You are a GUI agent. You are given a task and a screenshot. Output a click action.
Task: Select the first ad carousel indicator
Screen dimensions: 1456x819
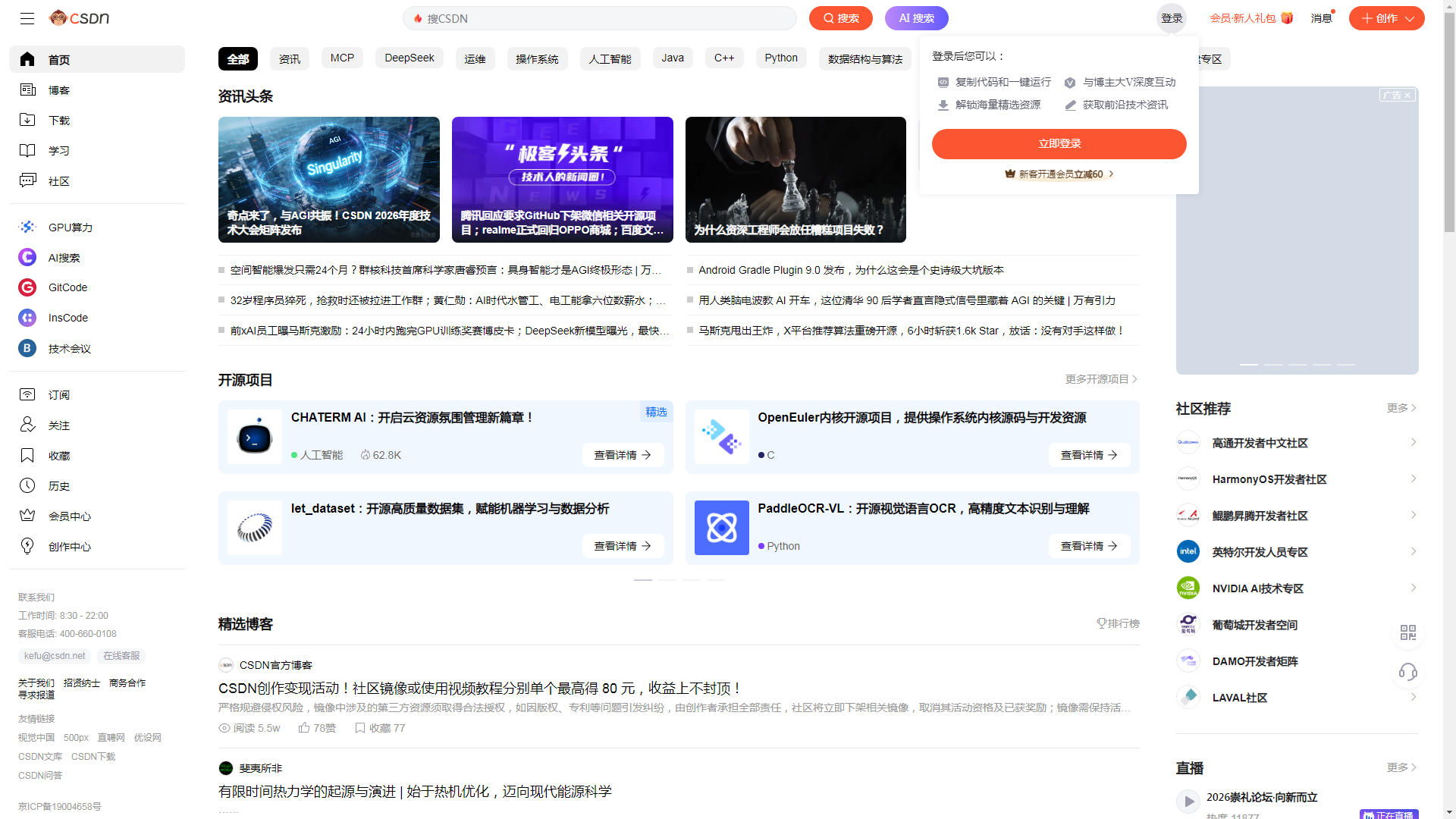coord(1249,365)
